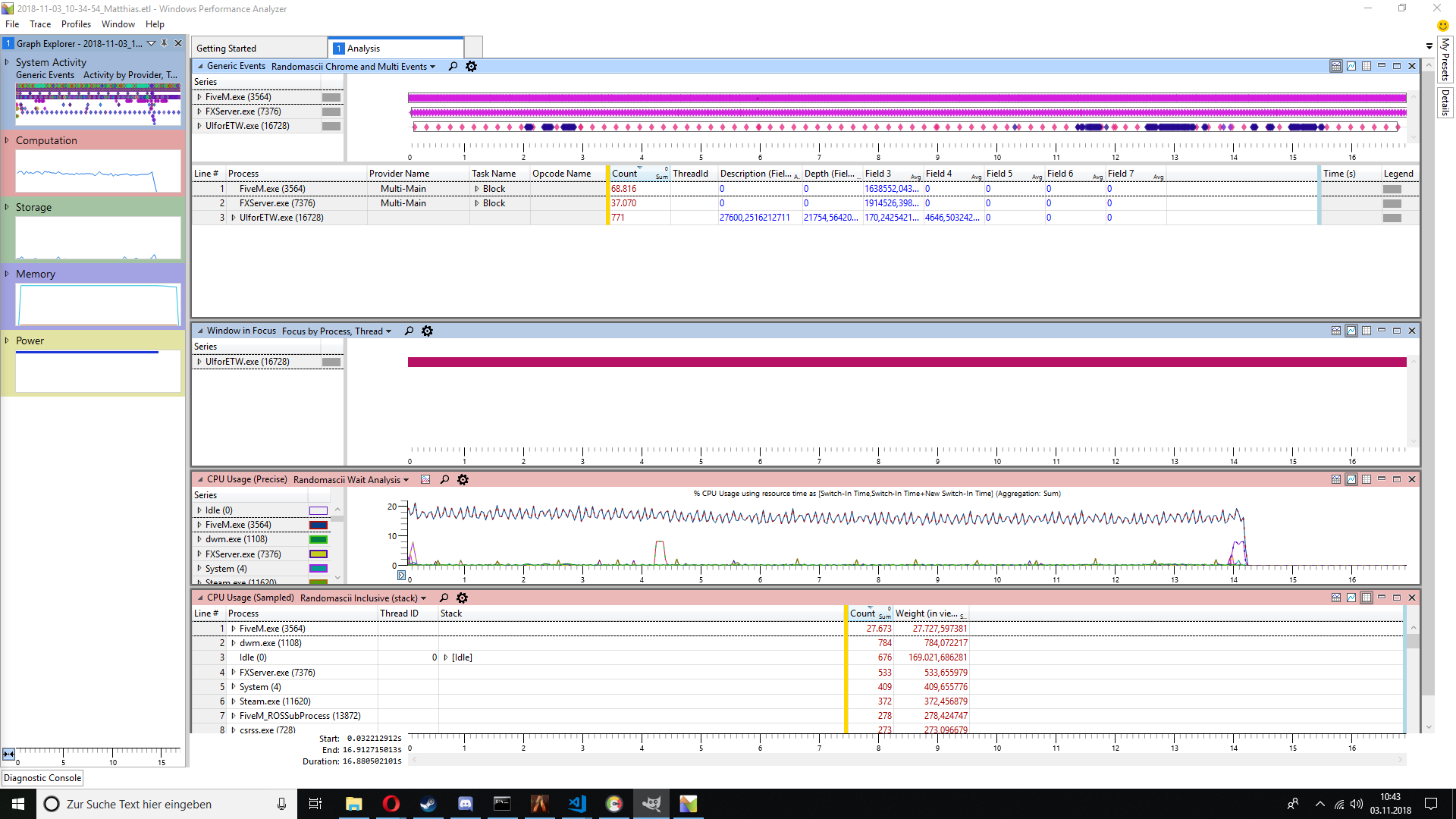
Task: Open the analysis tab options arrow
Action: point(1429,46)
